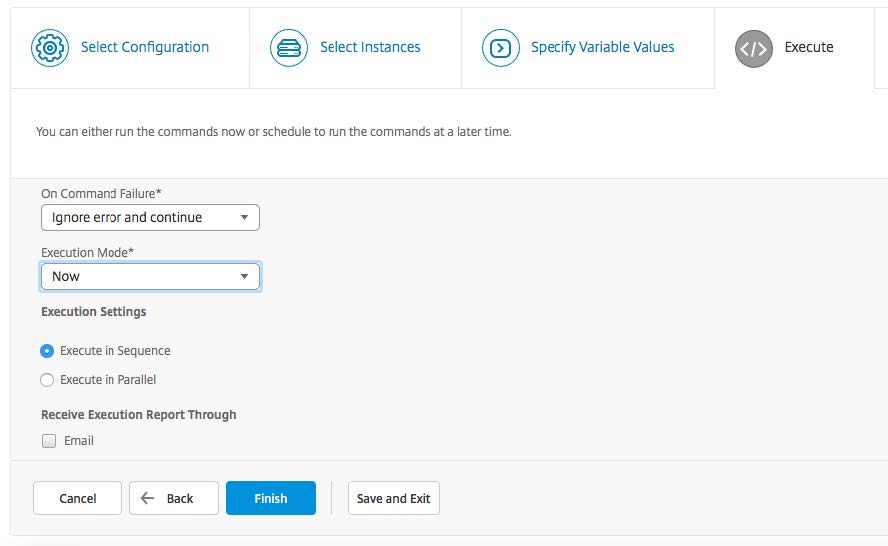The image size is (888, 546).
Task: Open the Select Configuration step tab
Action: [130, 48]
